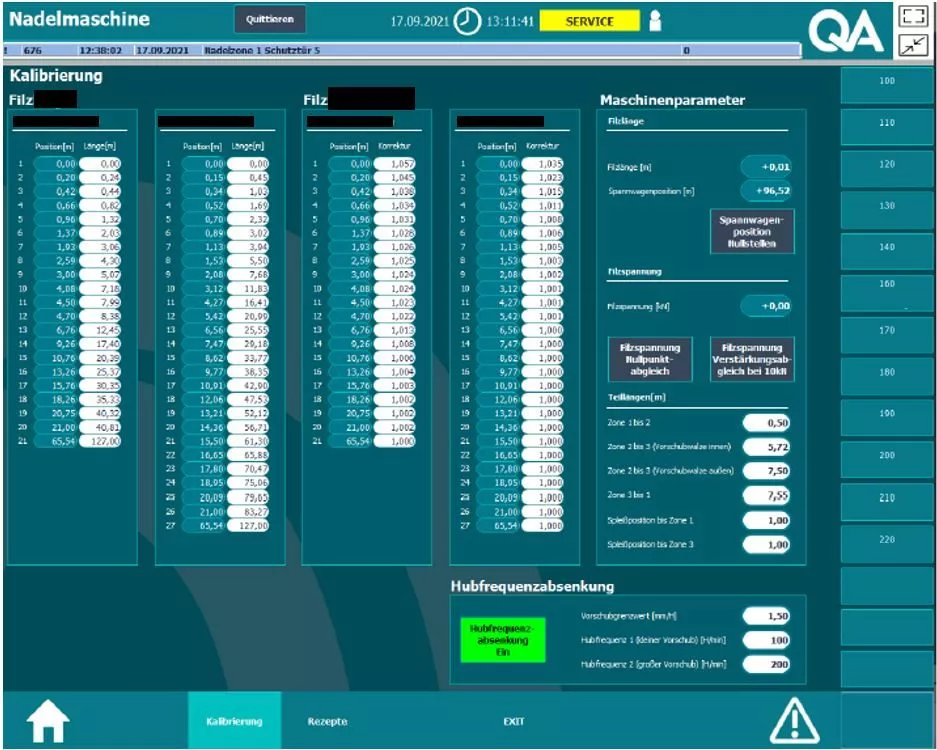Select side button 200
Image resolution: width=937 pixels, height=750 pixels.
(x=887, y=459)
